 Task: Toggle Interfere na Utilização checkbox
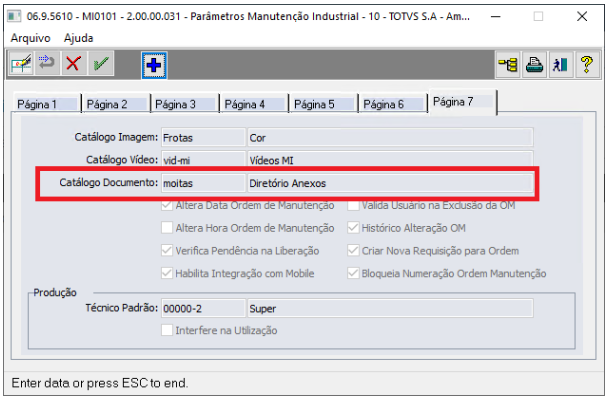[167, 330]
